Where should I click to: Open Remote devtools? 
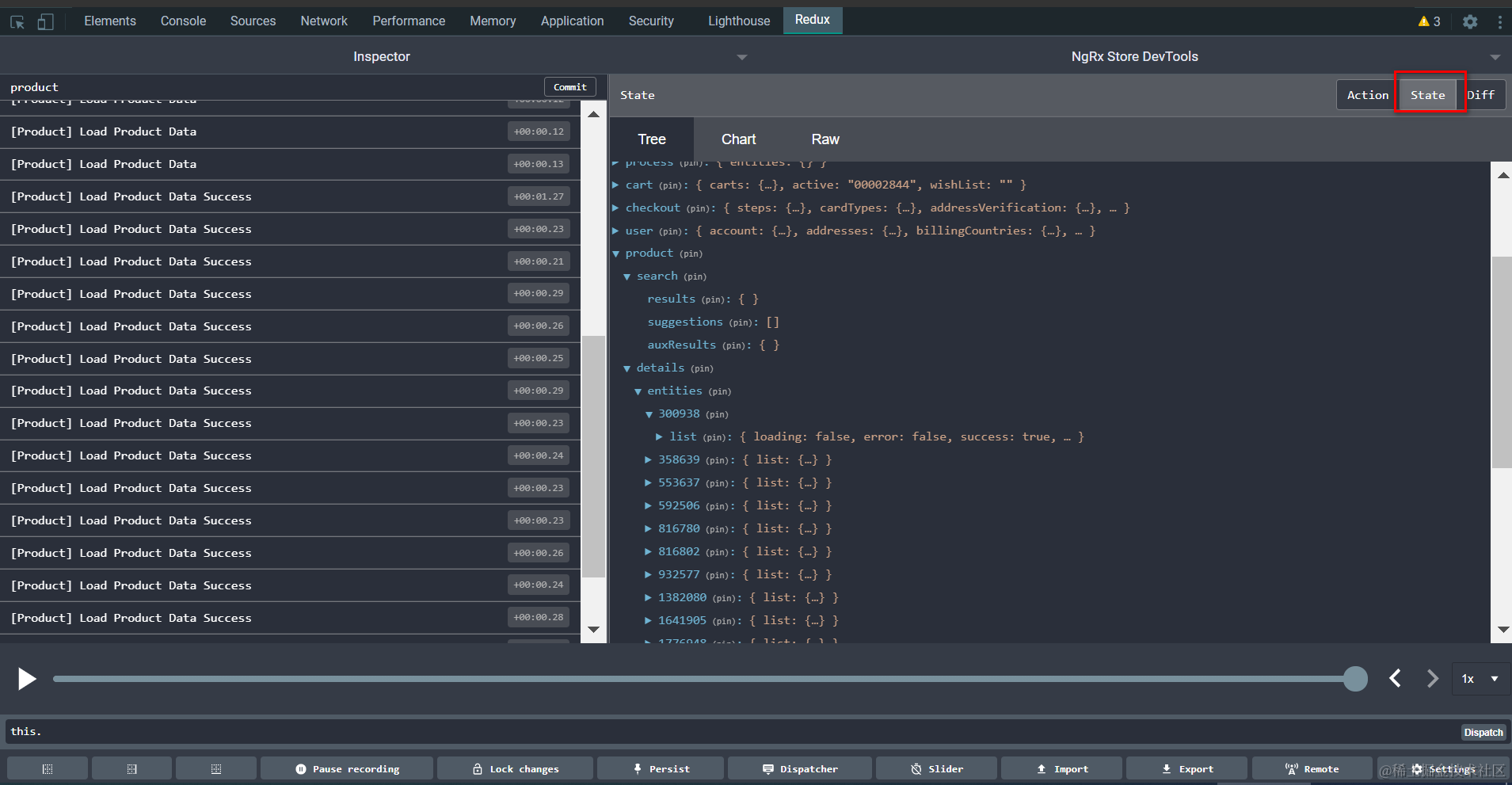[1312, 768]
